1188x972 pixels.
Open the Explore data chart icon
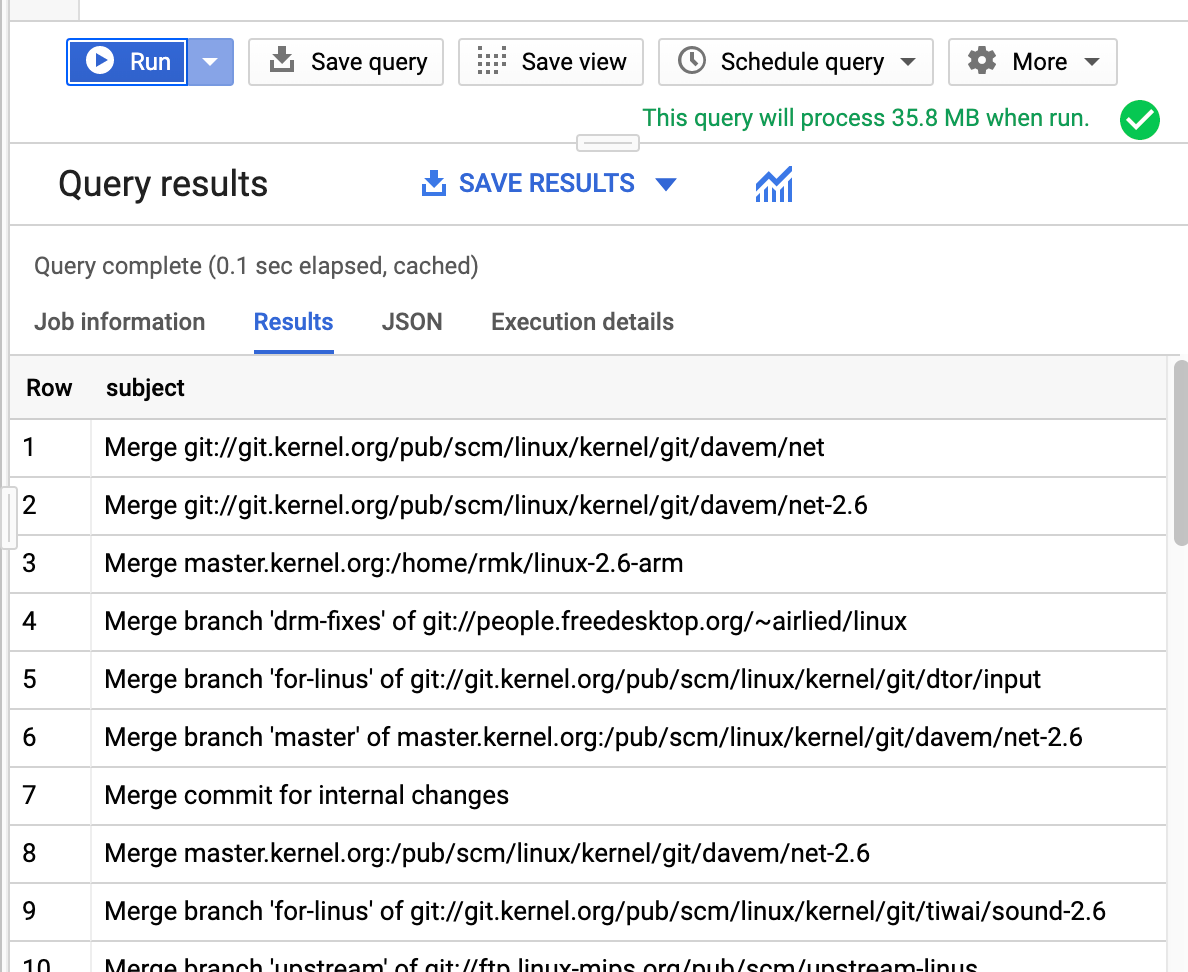point(773,183)
